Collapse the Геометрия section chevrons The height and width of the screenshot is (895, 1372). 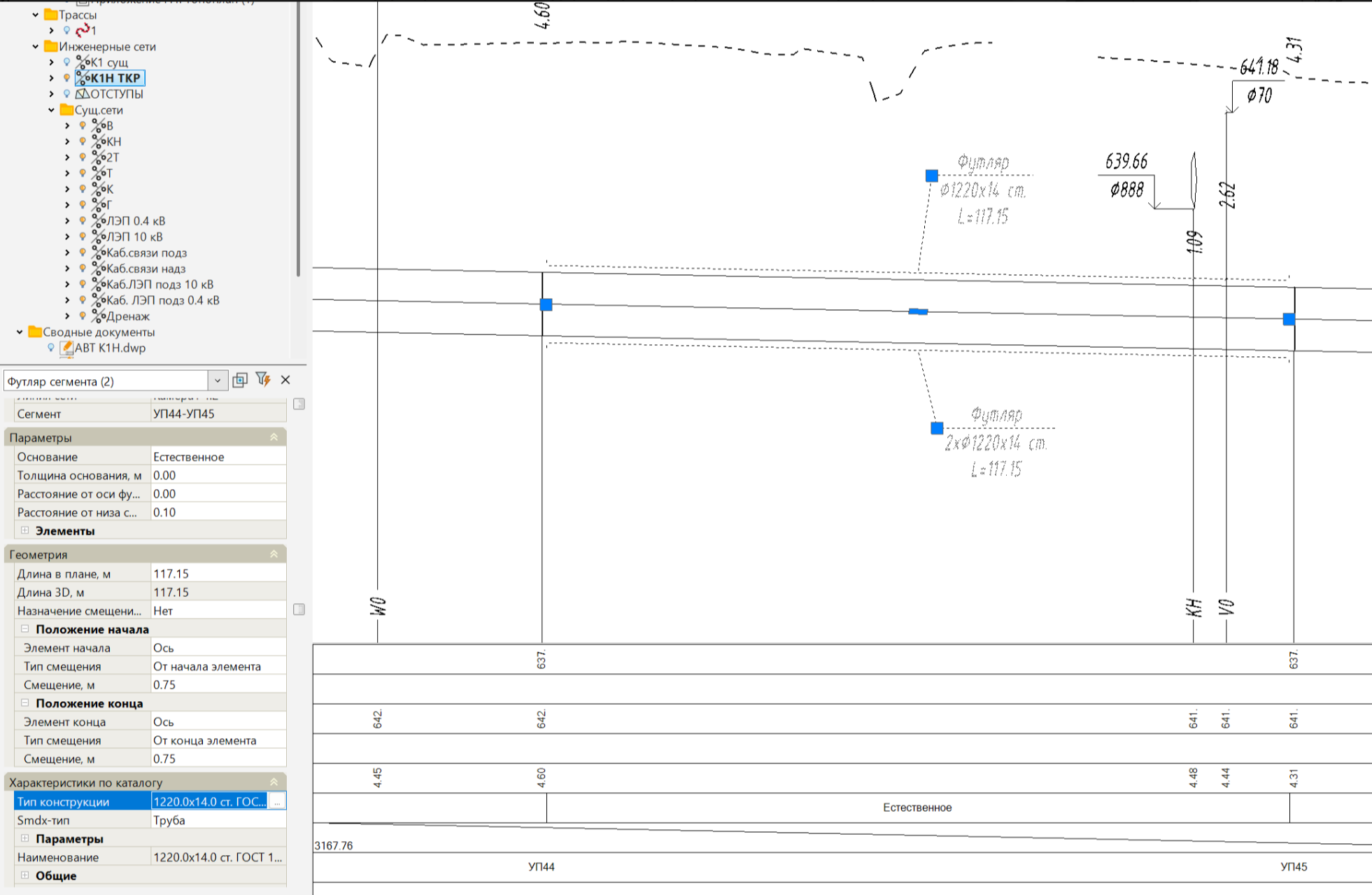[x=274, y=554]
